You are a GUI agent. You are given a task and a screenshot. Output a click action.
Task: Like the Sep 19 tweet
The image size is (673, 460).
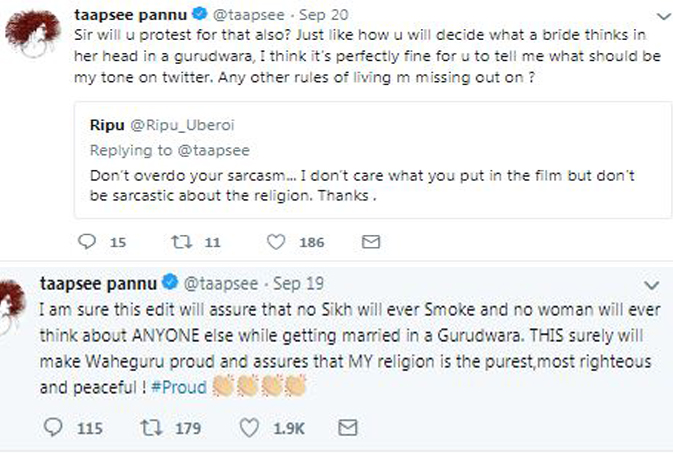(x=255, y=429)
